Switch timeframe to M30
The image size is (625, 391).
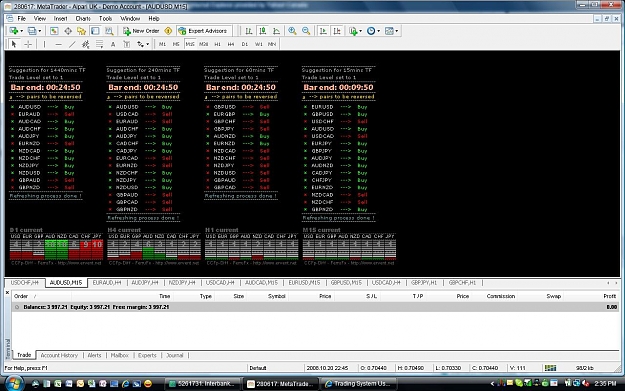point(204,44)
